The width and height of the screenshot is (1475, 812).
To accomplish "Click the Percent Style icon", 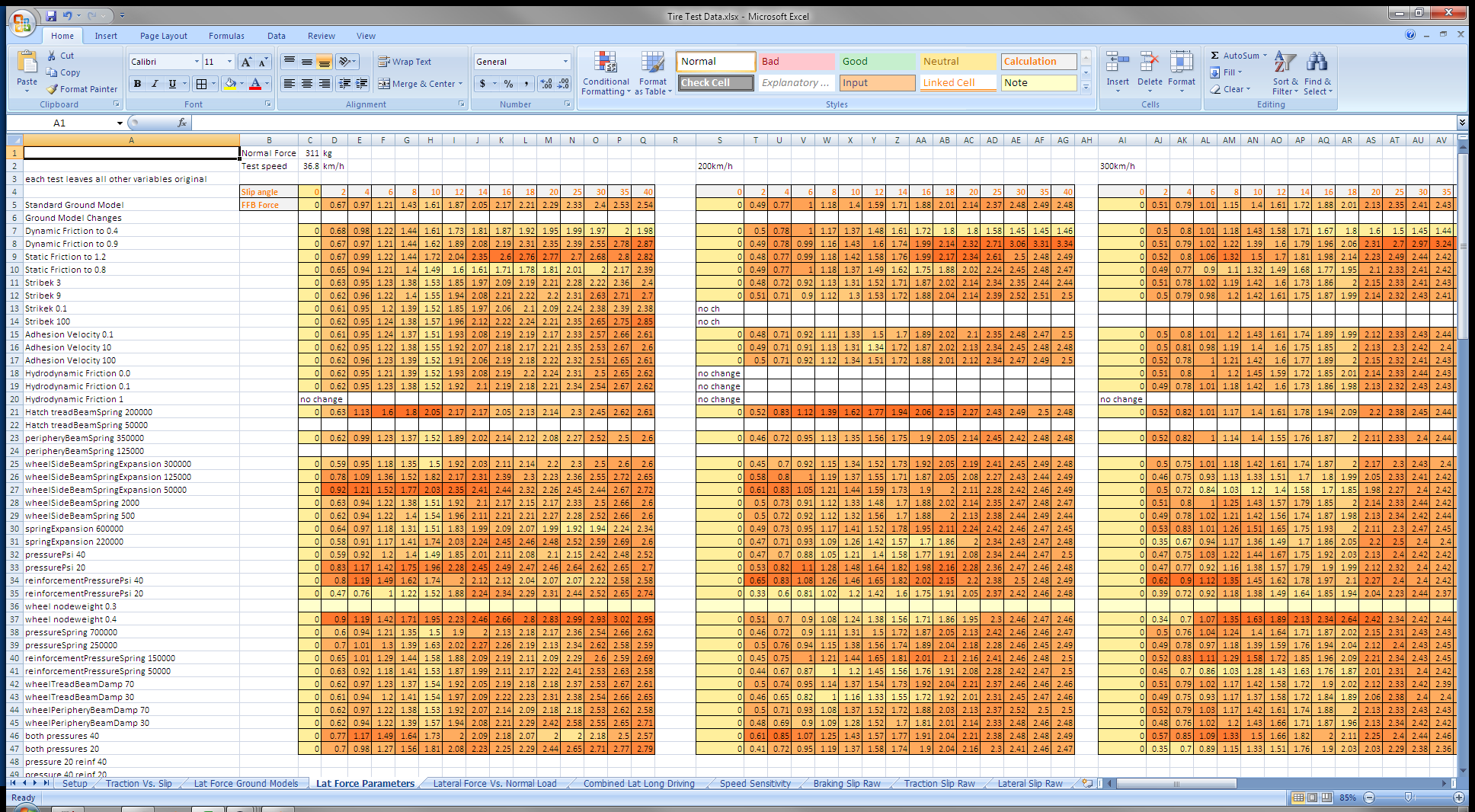I will pyautogui.click(x=508, y=84).
